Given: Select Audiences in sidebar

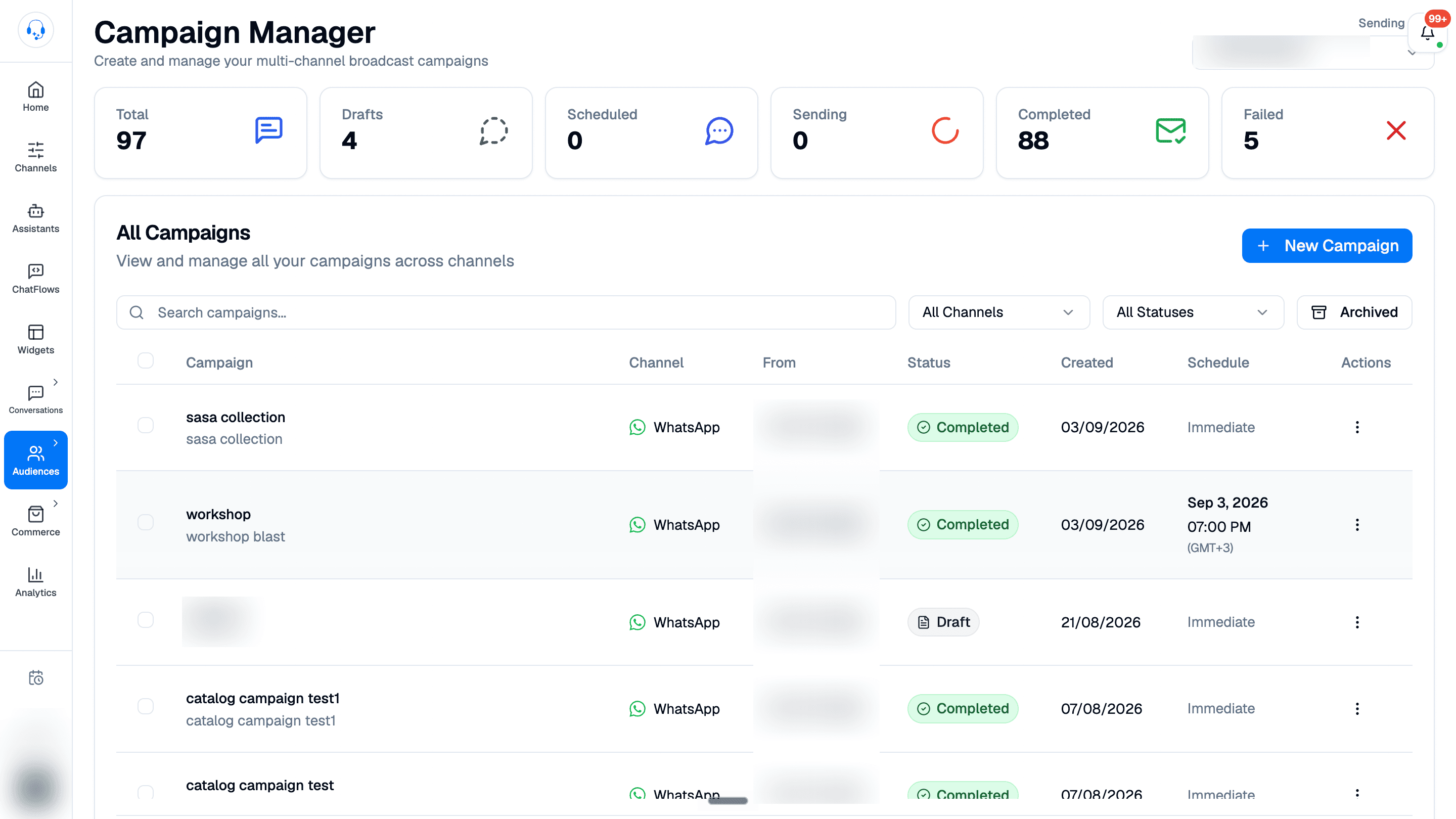Looking at the screenshot, I should (x=35, y=460).
